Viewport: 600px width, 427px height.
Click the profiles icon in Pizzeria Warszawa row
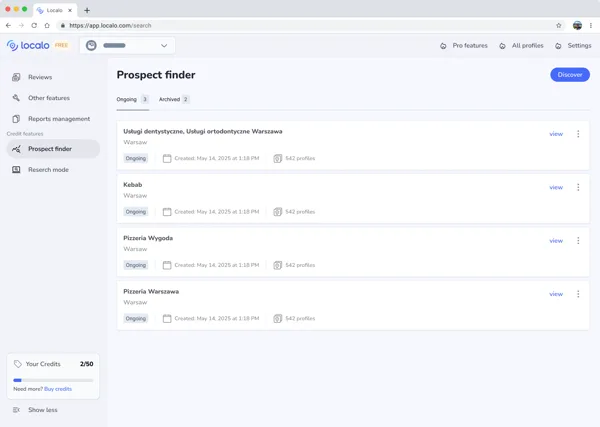278,318
